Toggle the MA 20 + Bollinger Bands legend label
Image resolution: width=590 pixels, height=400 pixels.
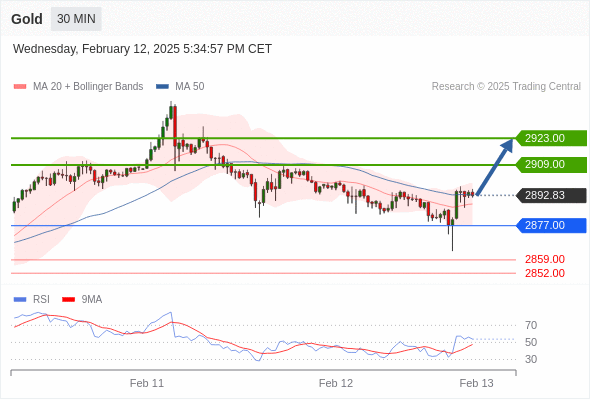[88, 87]
